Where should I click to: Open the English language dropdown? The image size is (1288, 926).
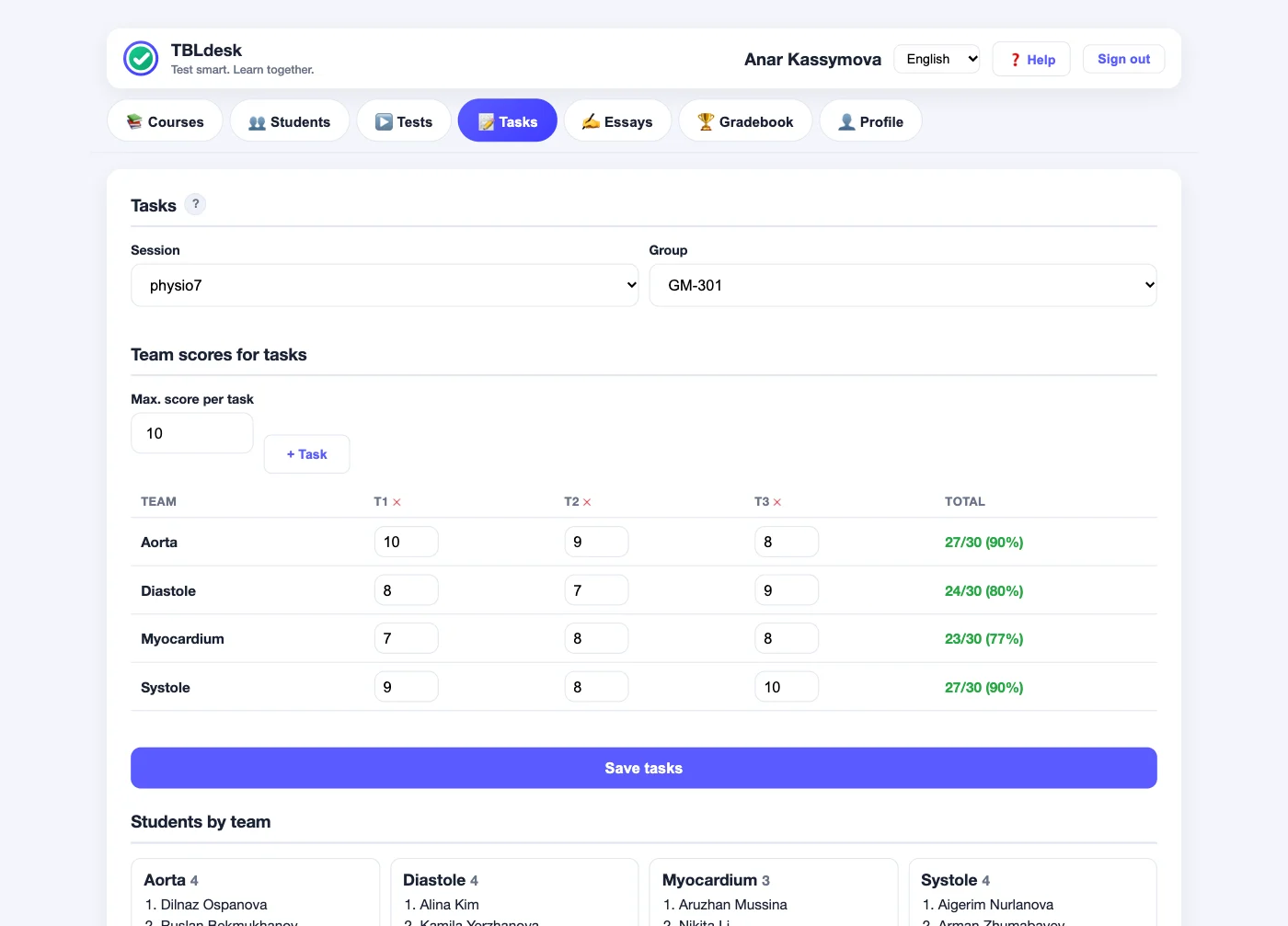point(937,59)
